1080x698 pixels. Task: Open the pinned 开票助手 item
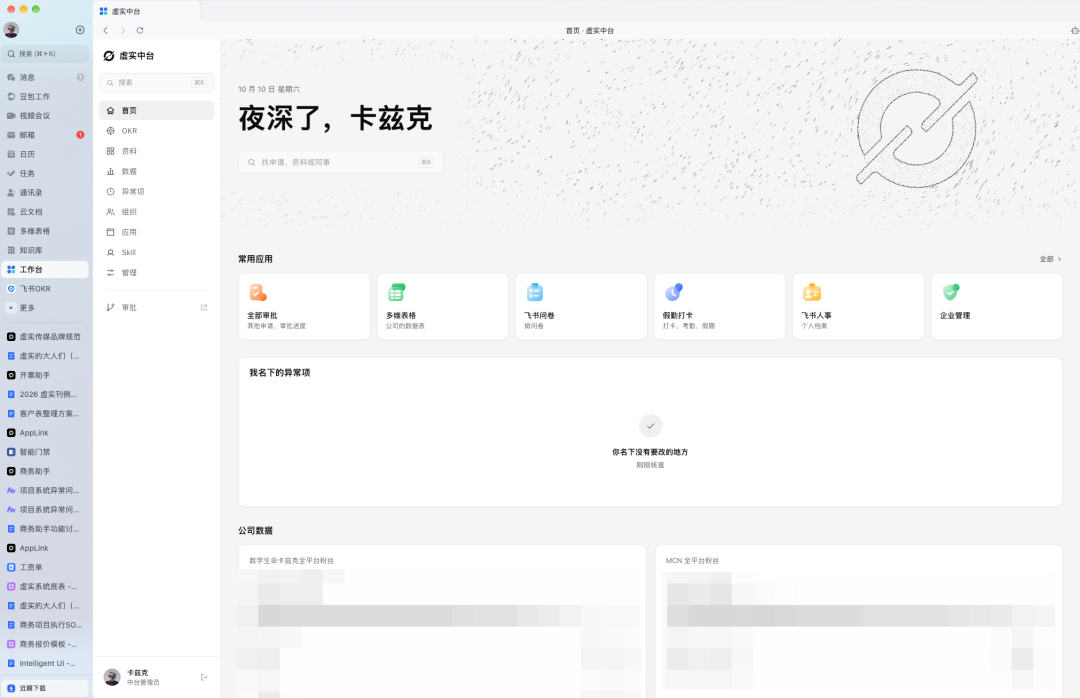coord(45,376)
